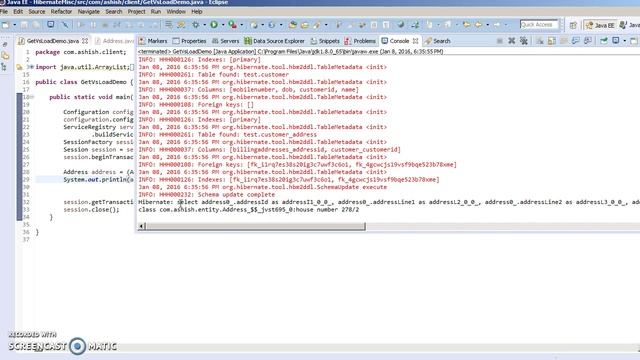
Task: Switch to the Address.java editor tab
Action: [x=114, y=41]
